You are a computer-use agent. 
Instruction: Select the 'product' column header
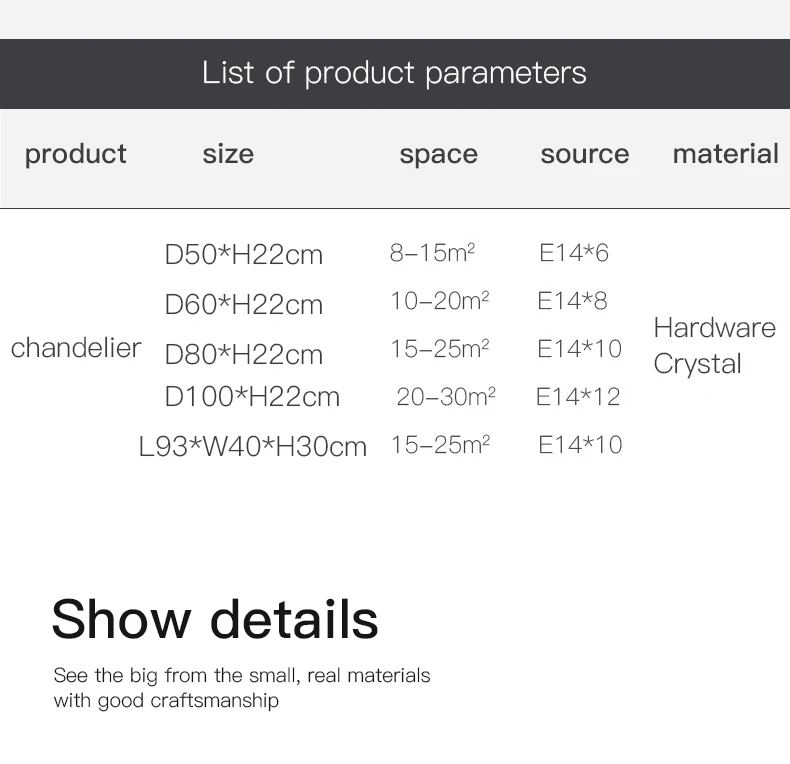point(75,154)
